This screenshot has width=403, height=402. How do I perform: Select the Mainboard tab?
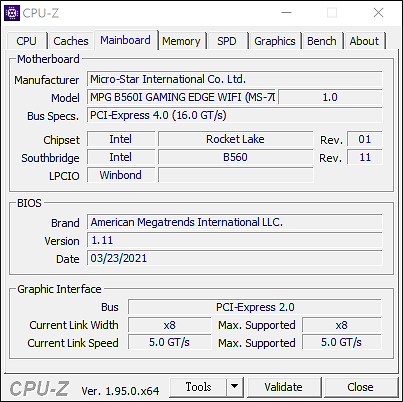pos(126,40)
